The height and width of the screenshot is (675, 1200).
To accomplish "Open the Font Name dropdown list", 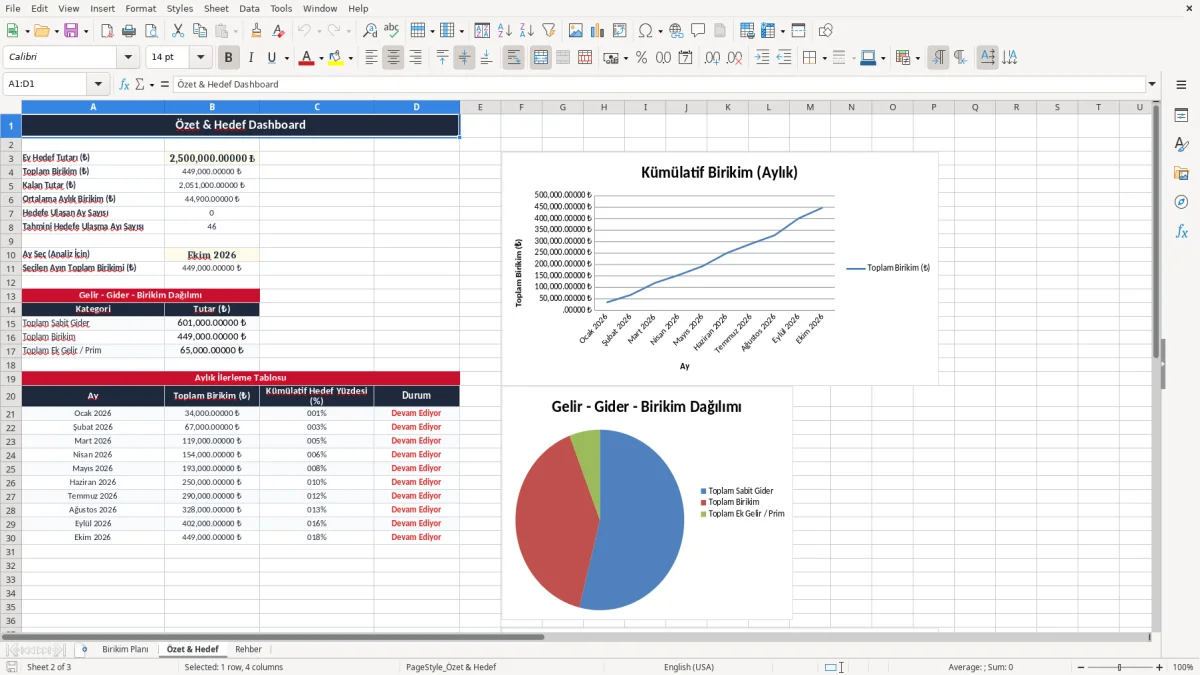I will click(x=128, y=58).
